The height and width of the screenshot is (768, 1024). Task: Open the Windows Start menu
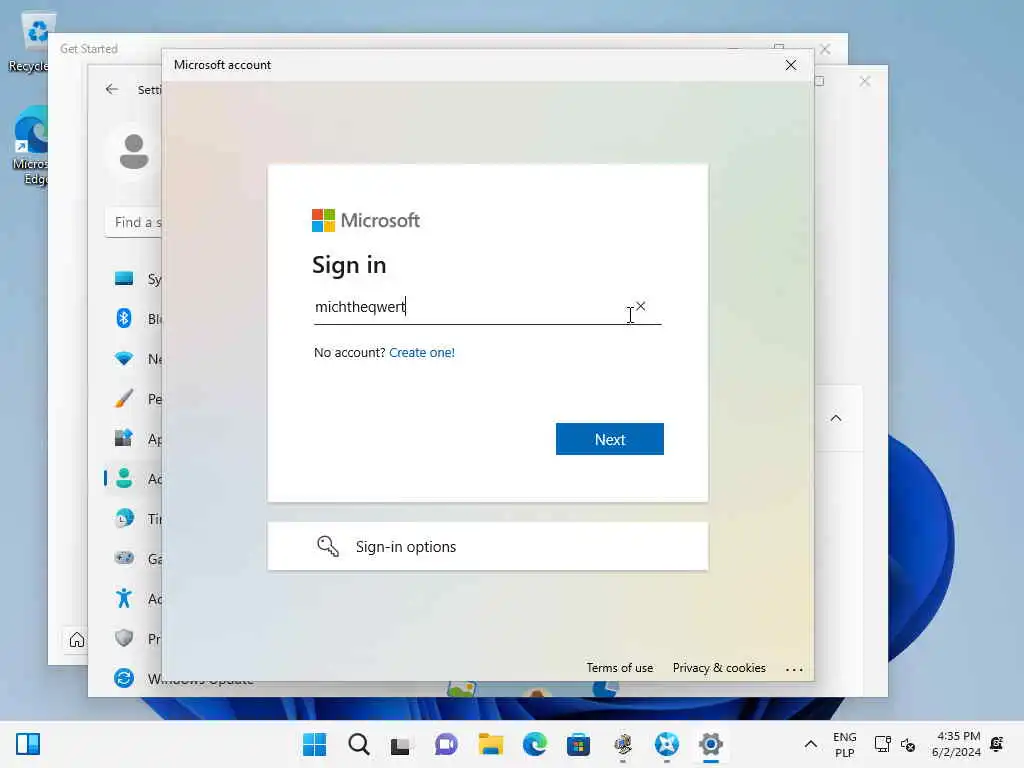[x=314, y=744]
